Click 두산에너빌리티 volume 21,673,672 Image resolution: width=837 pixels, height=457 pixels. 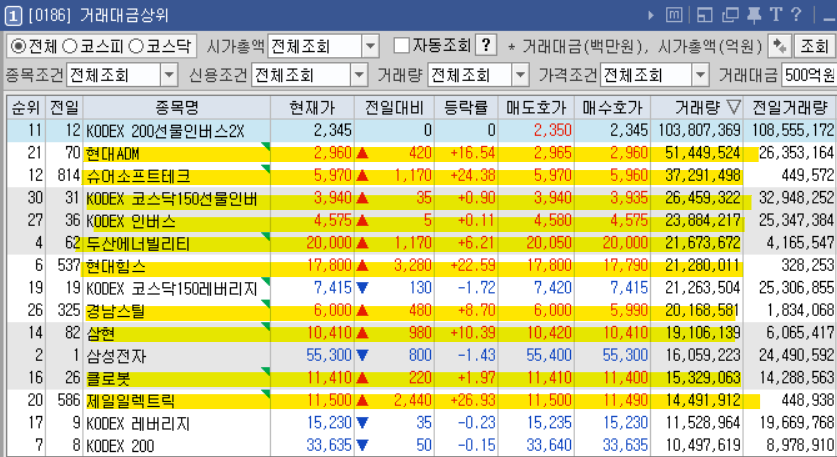click(x=702, y=242)
